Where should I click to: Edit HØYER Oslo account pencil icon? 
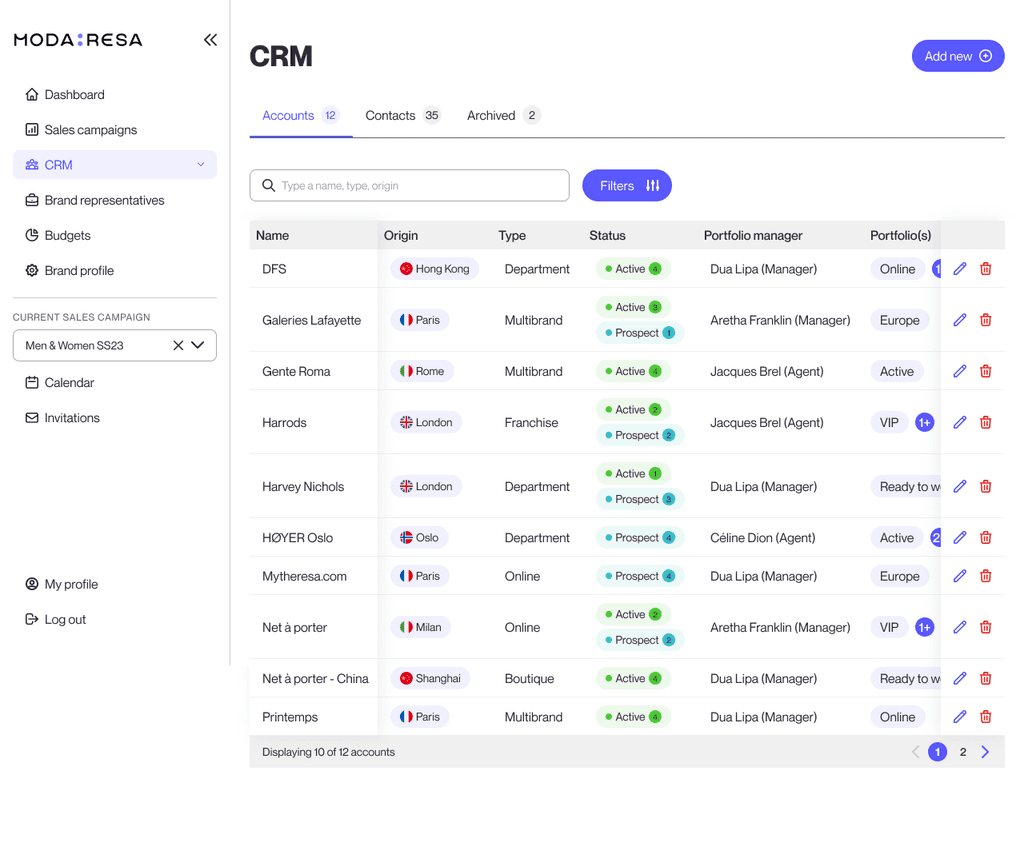(959, 538)
